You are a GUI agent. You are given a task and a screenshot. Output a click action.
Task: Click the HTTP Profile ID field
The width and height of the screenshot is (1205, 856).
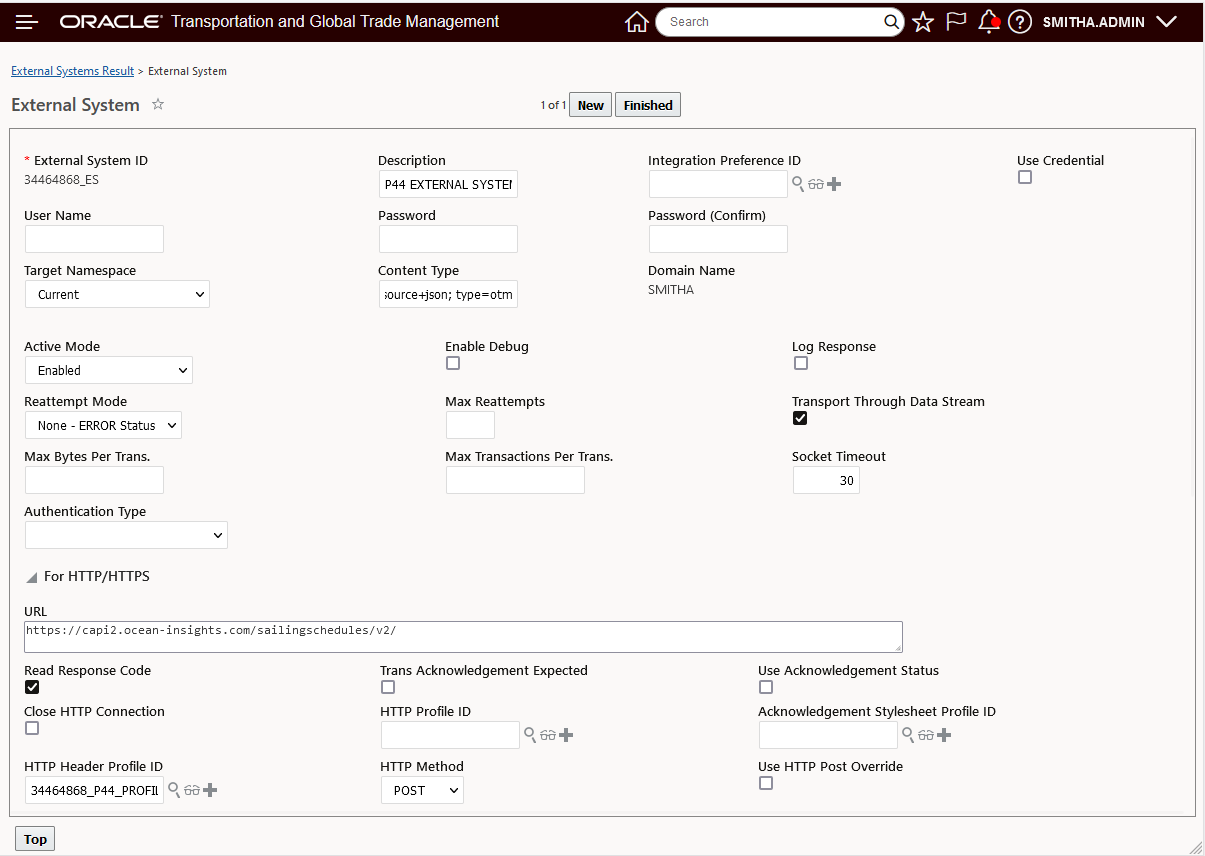450,735
